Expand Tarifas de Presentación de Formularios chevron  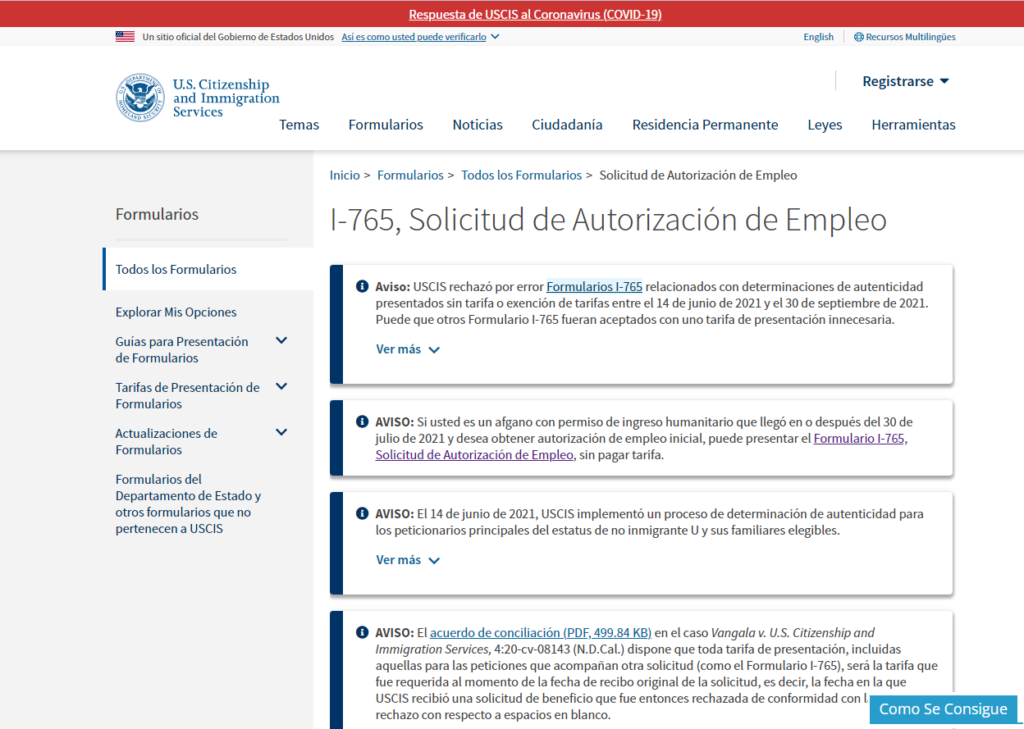pos(281,386)
